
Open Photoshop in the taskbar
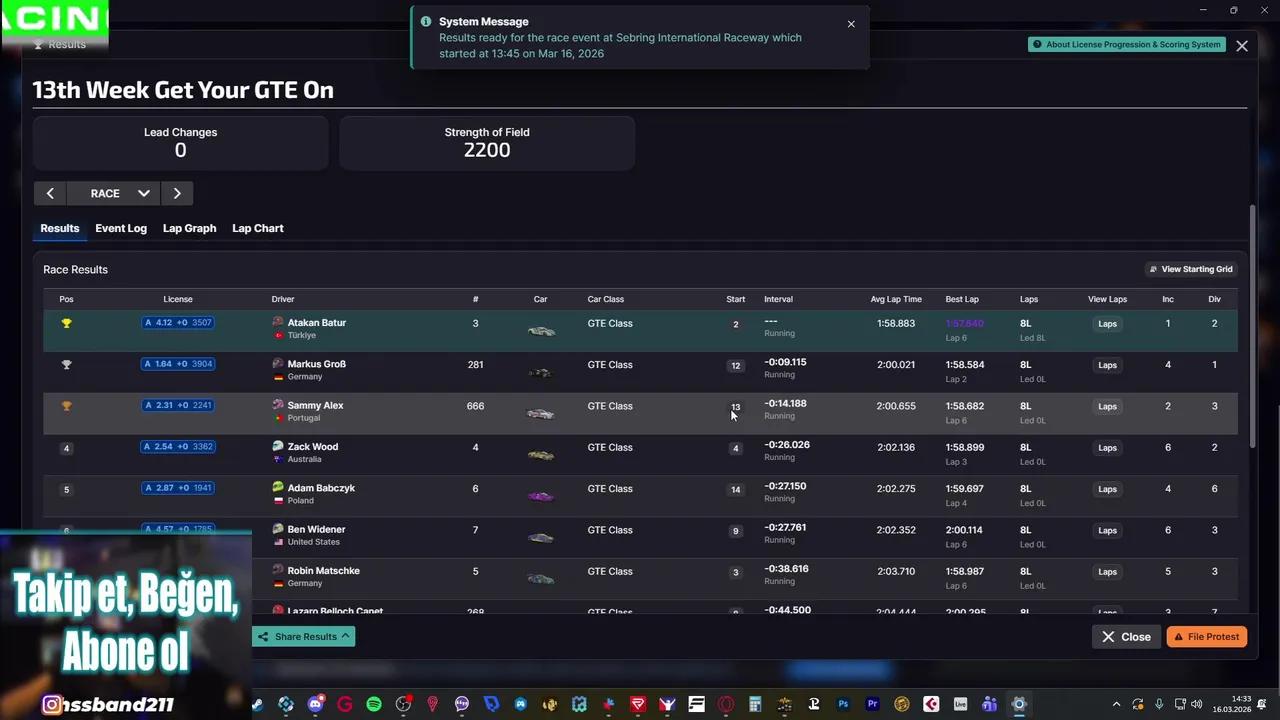[843, 704]
